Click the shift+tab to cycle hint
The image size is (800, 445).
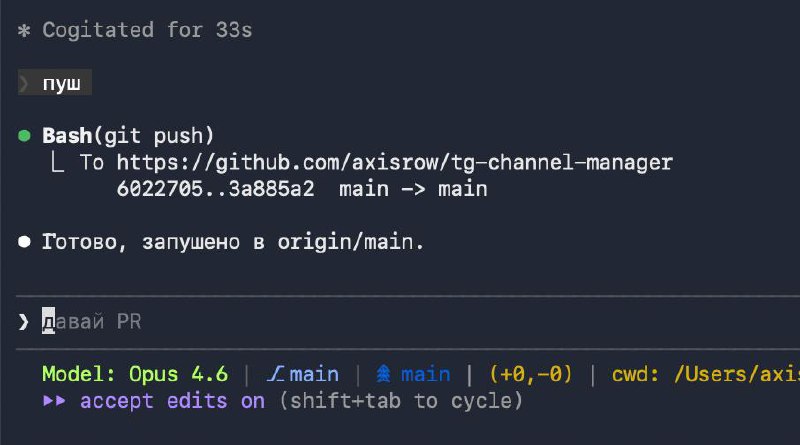point(398,401)
